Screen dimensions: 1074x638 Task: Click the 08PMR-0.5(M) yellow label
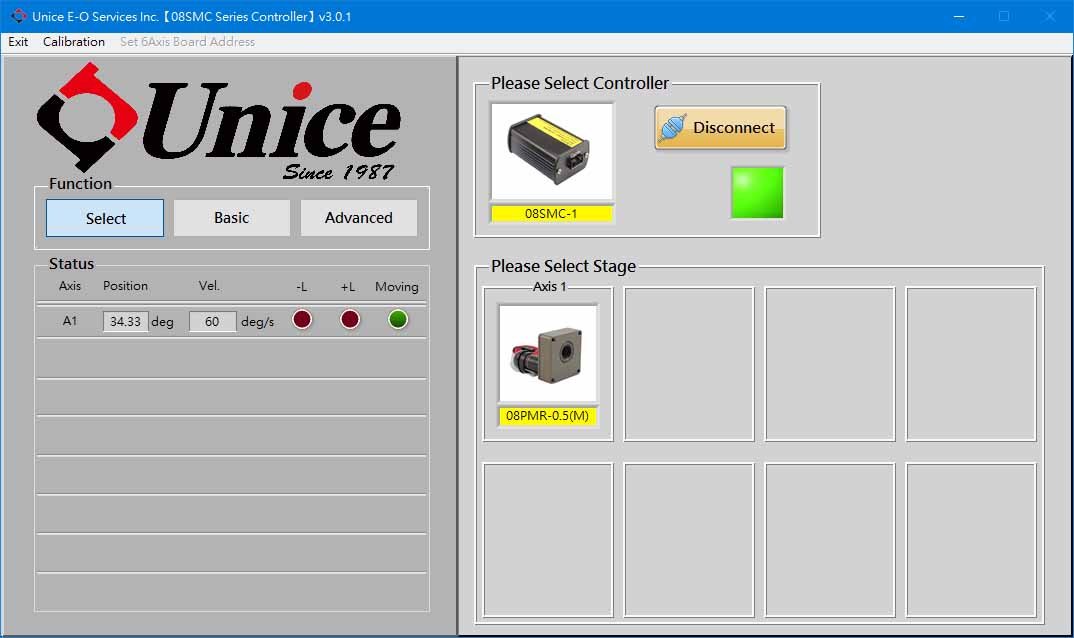click(x=547, y=416)
